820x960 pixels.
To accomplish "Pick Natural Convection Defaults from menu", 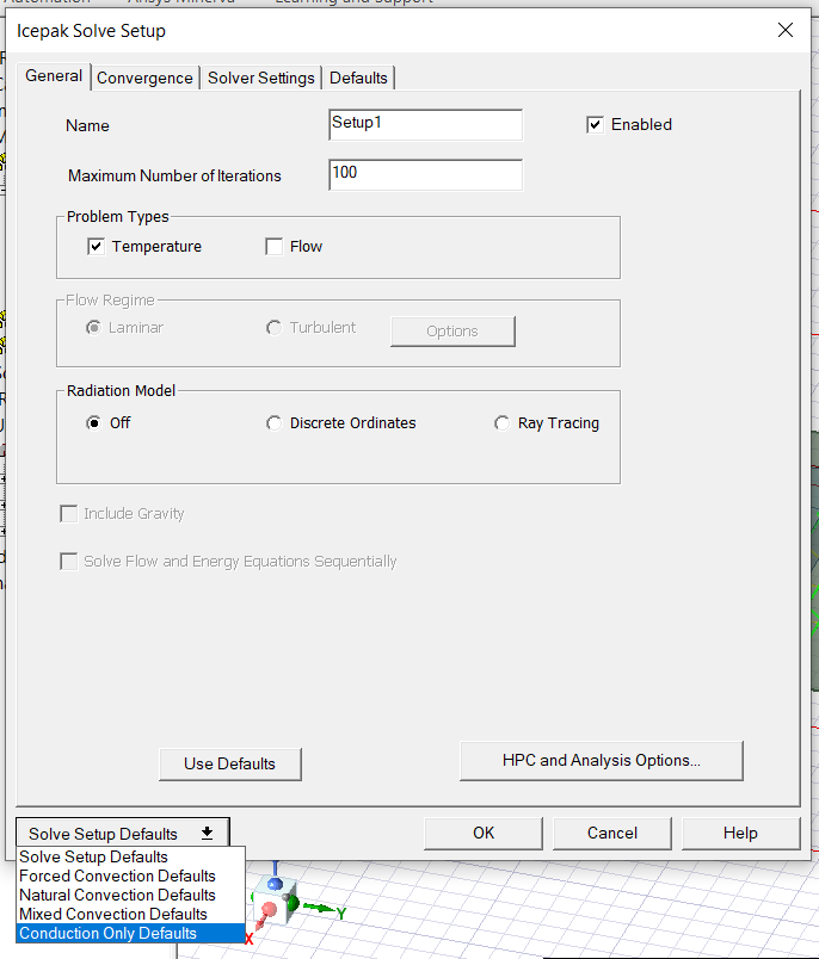I will (x=117, y=895).
